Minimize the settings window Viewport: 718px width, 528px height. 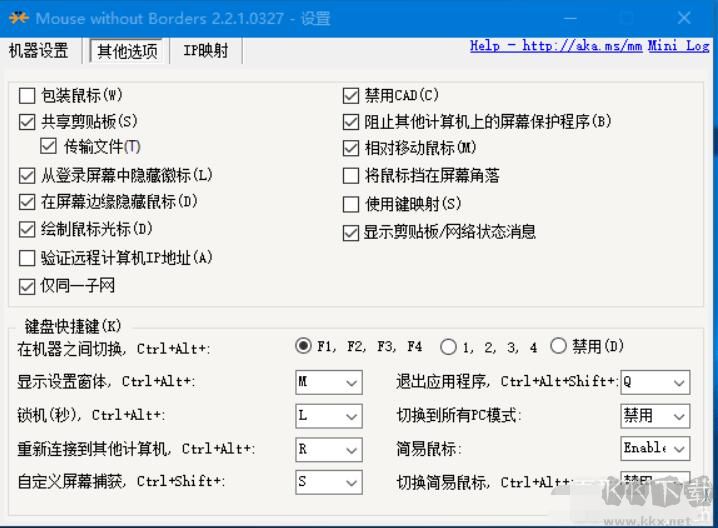click(570, 18)
